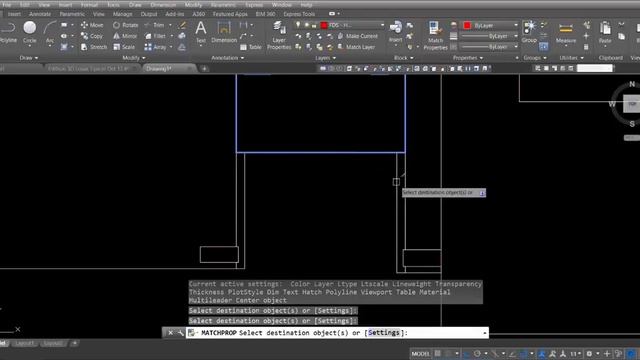640x360 pixels.
Task: Click the Move tool
Action: (x=92, y=25)
